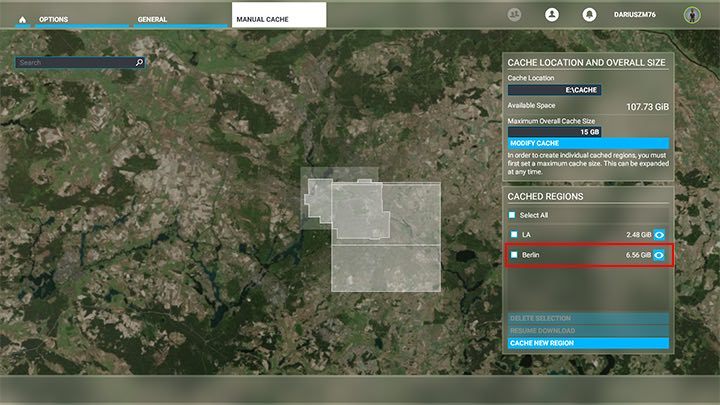Switch to the General tab

tap(152, 19)
